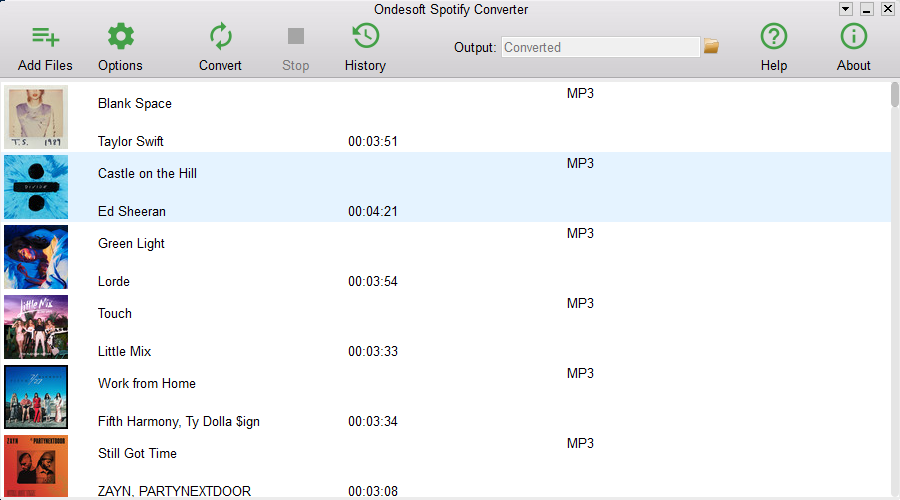Click the Add Files icon

(x=45, y=38)
